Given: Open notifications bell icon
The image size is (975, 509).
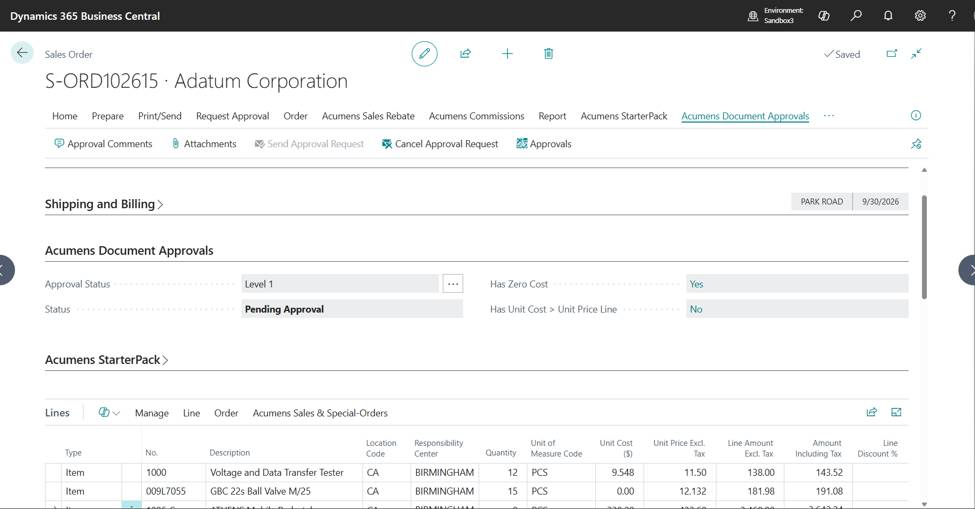Looking at the screenshot, I should (x=888, y=16).
